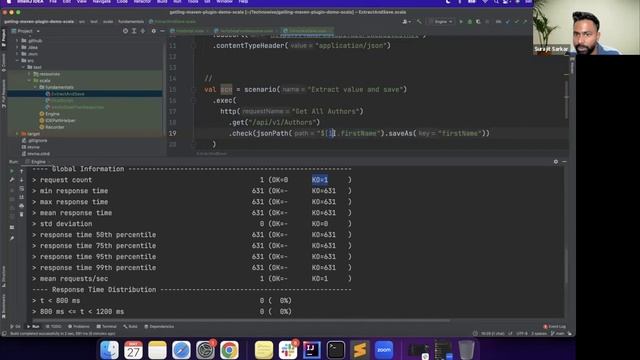Image resolution: width=640 pixels, height=360 pixels.
Task: Click Expand All in Project panel toolbar
Action: point(134,31)
